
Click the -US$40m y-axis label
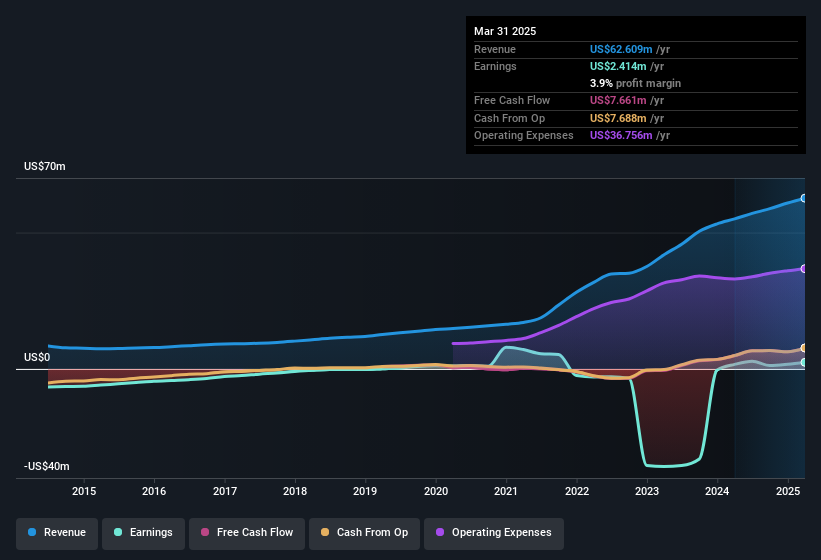47,466
